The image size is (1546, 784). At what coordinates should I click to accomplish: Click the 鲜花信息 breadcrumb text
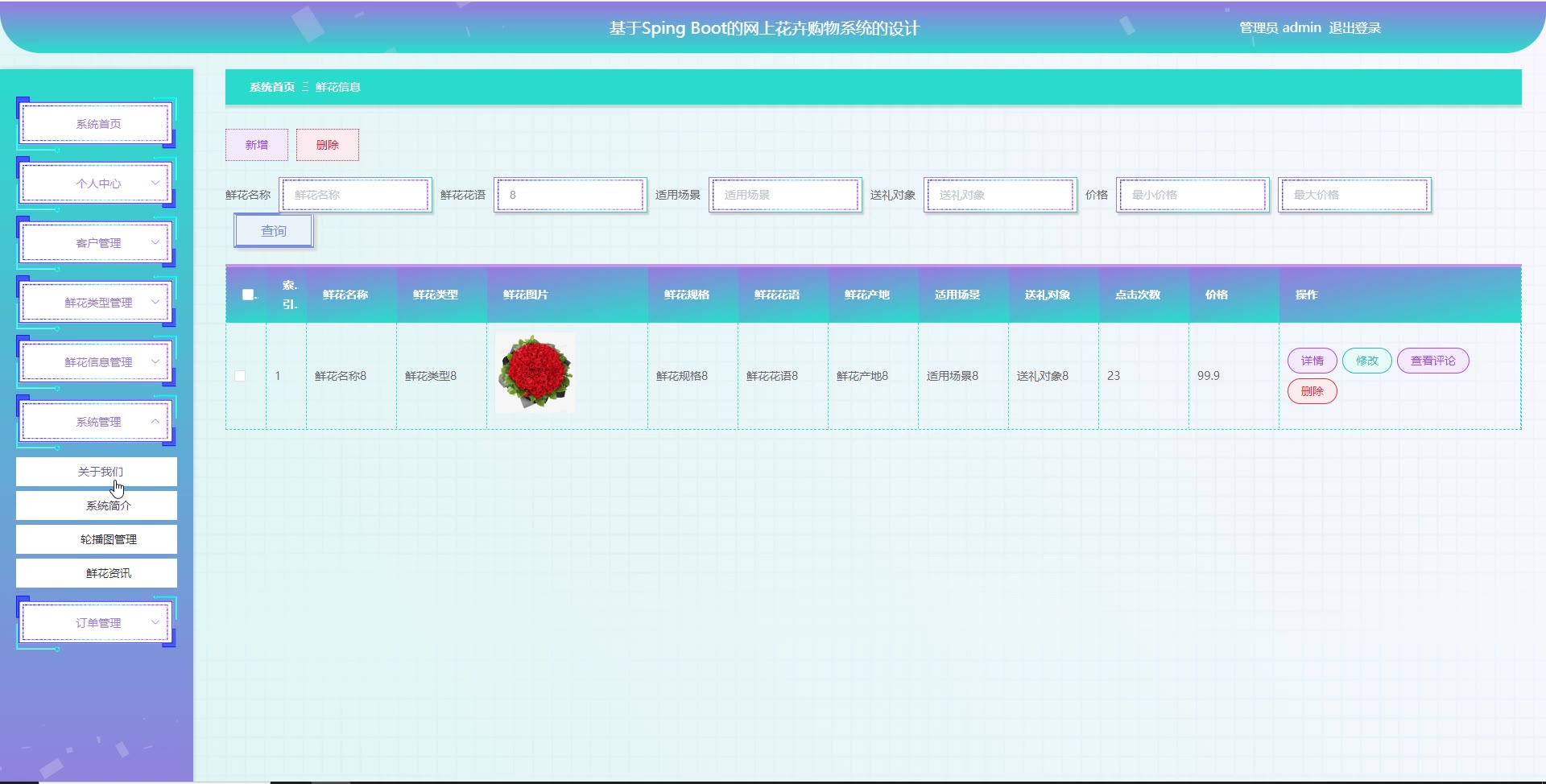pos(338,87)
